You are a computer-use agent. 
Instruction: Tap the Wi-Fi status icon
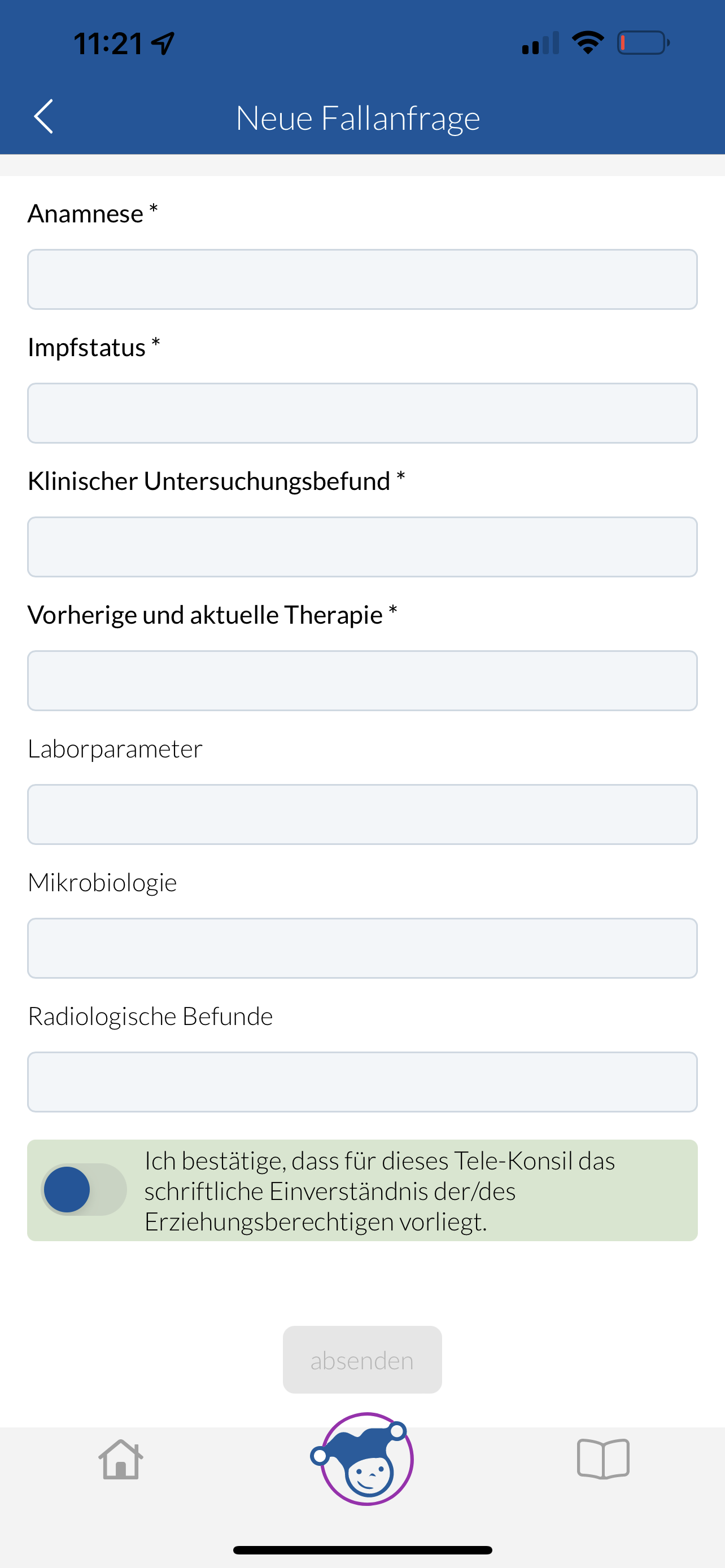click(x=587, y=42)
